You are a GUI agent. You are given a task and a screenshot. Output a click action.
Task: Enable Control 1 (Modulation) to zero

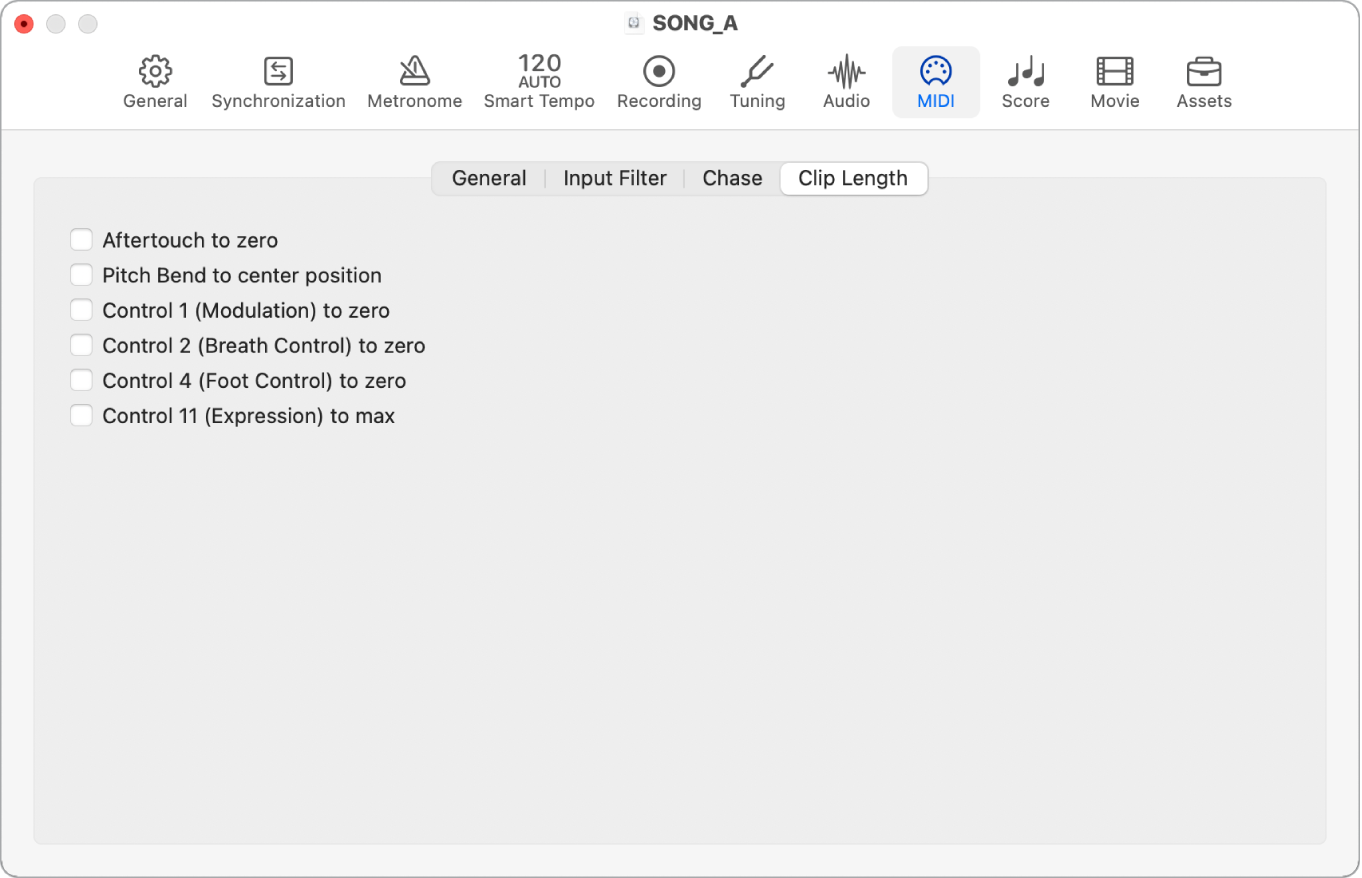pyautogui.click(x=81, y=309)
